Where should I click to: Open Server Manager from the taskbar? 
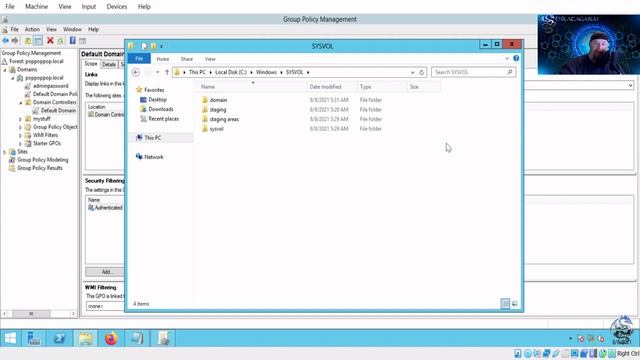coord(33,338)
